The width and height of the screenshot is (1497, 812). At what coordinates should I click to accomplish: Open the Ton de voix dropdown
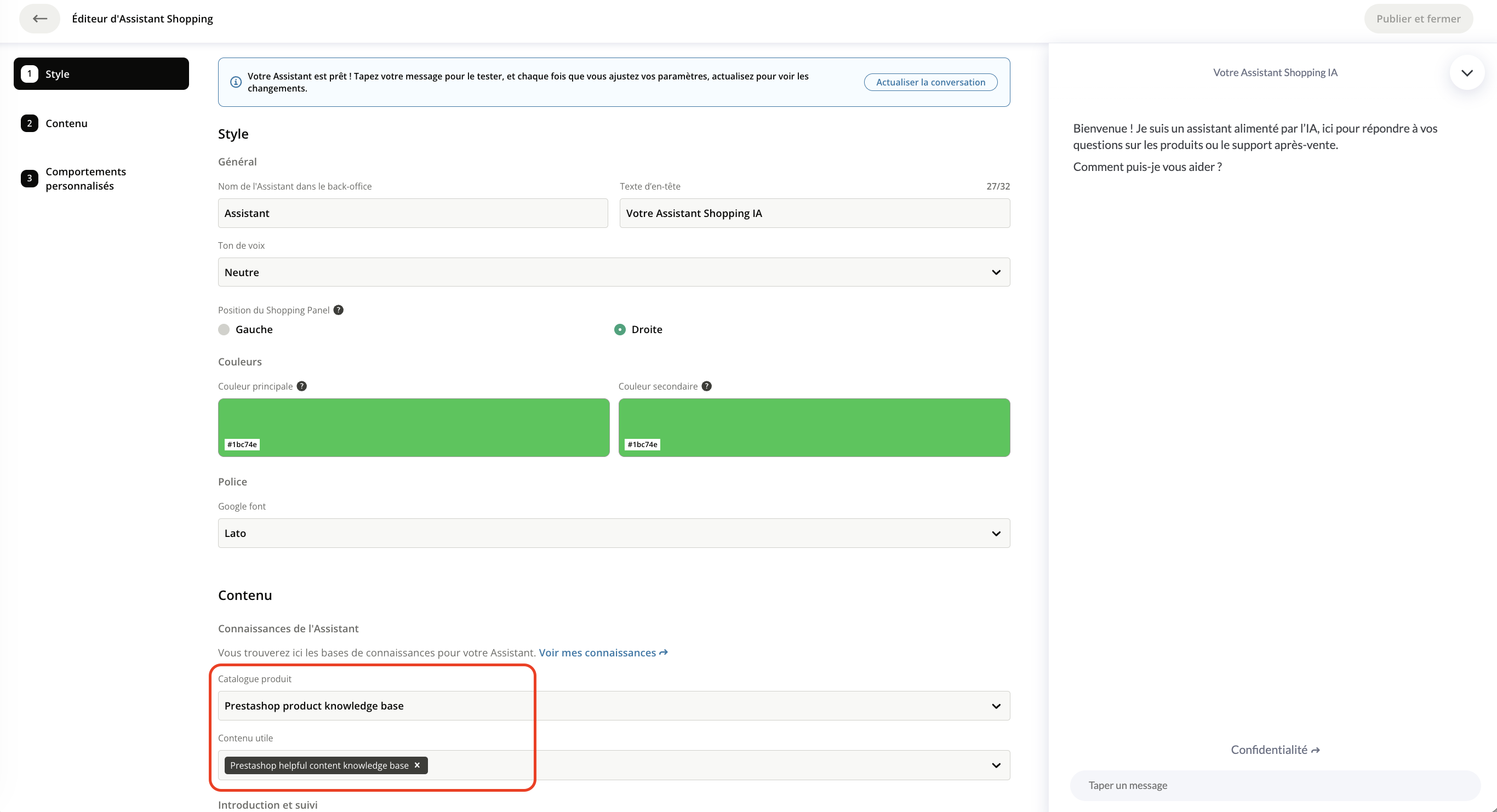point(614,272)
